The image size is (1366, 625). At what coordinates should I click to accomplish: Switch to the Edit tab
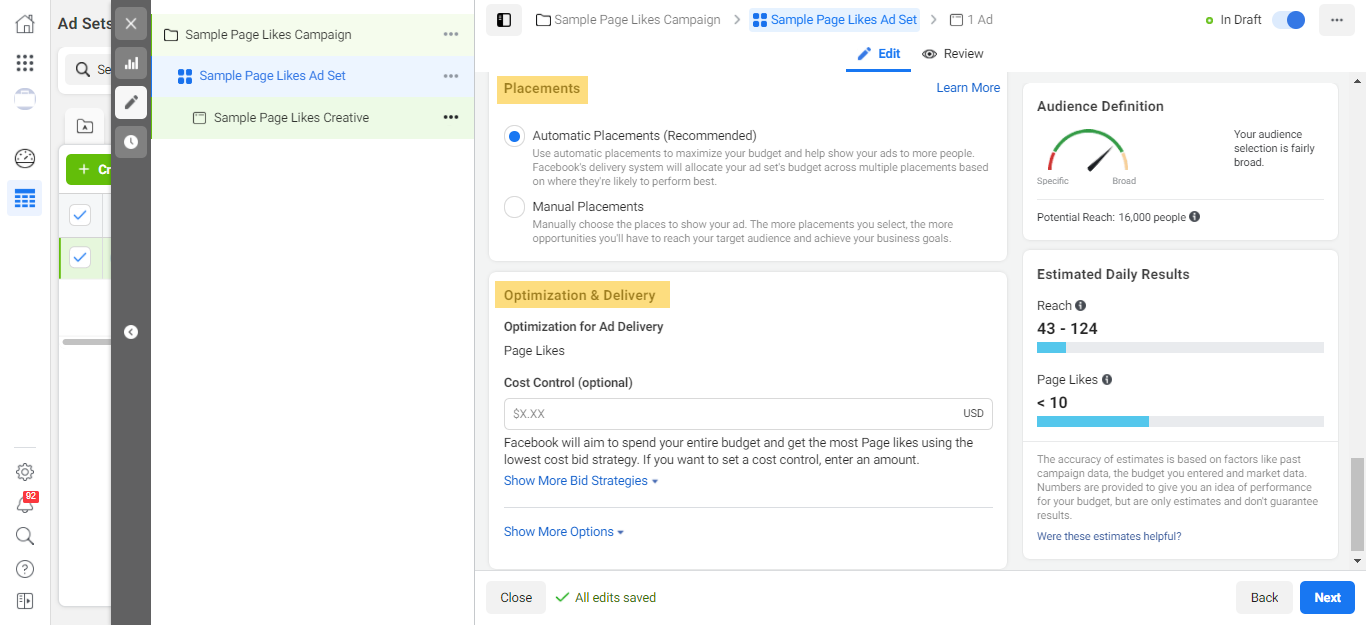point(879,54)
